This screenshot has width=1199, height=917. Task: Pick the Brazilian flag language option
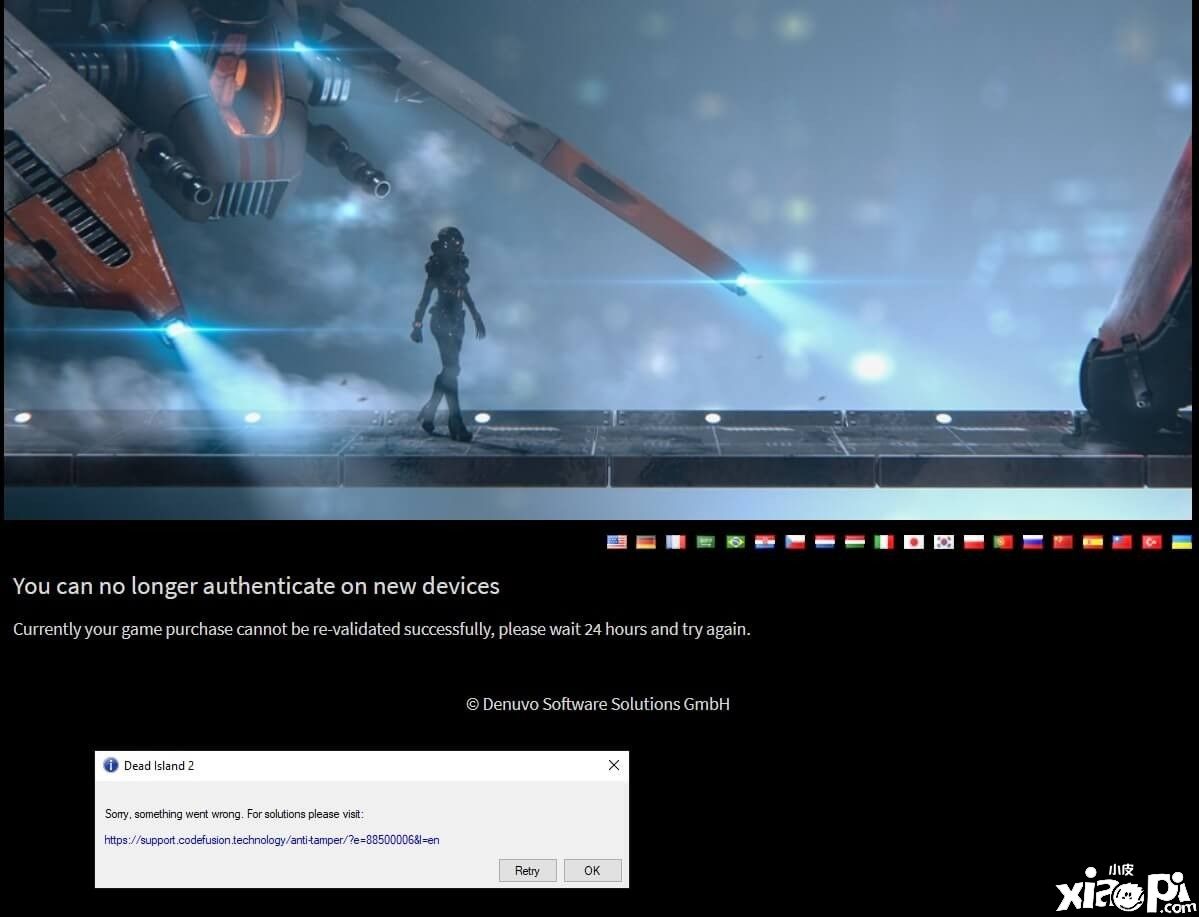736,541
